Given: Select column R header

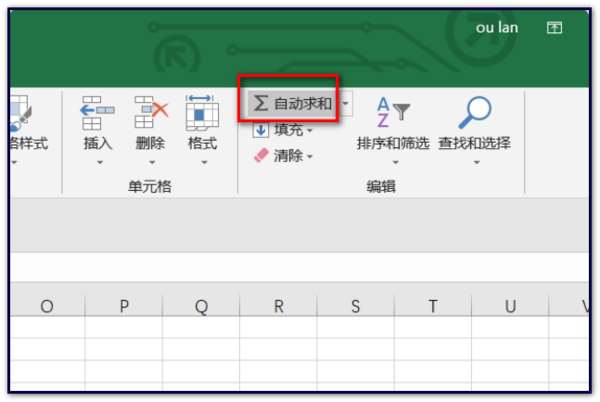Looking at the screenshot, I should 278,306.
